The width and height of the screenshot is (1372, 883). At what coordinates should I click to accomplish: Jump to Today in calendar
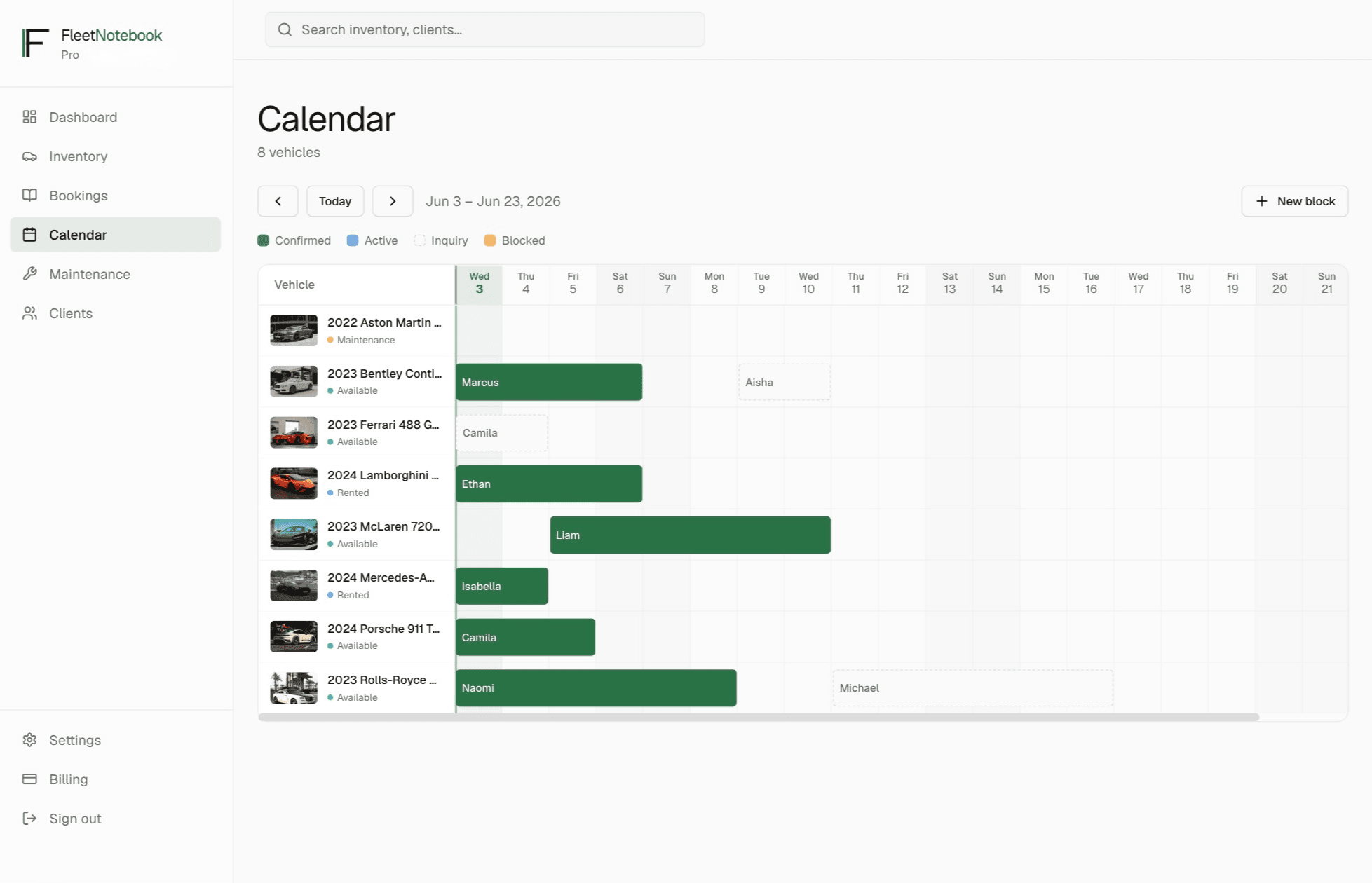(335, 201)
